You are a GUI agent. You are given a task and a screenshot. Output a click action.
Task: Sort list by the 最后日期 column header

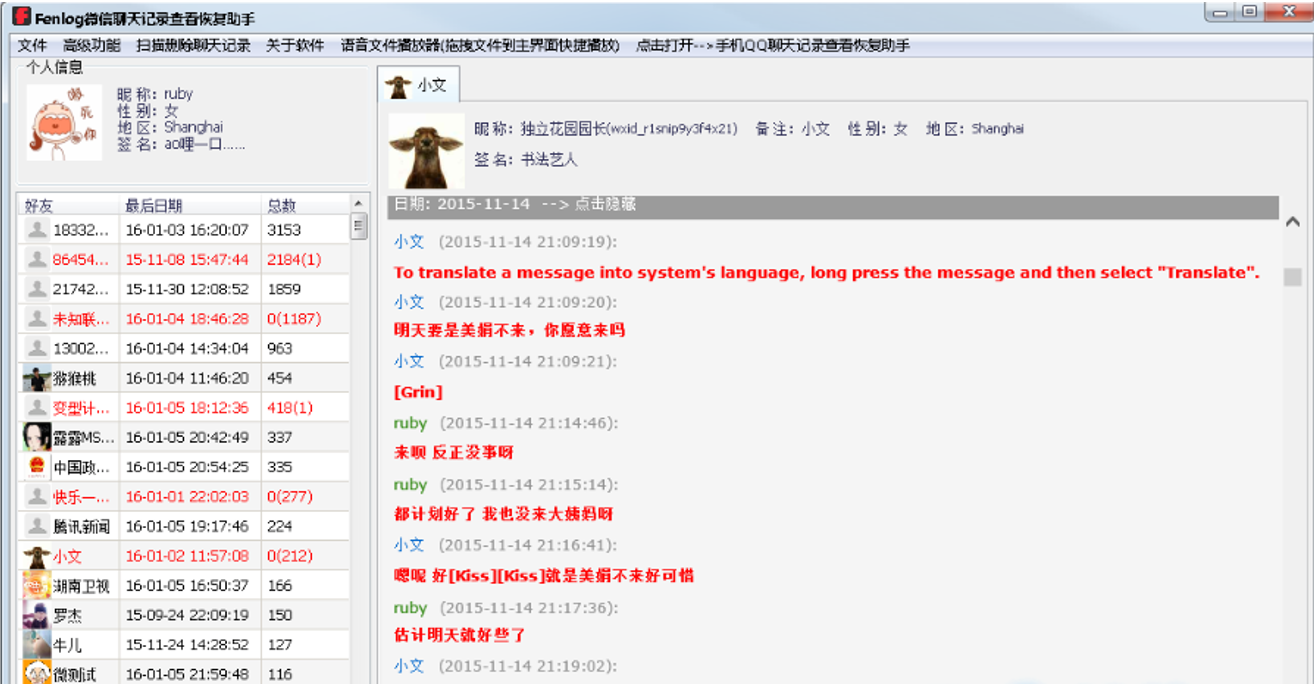[x=191, y=205]
